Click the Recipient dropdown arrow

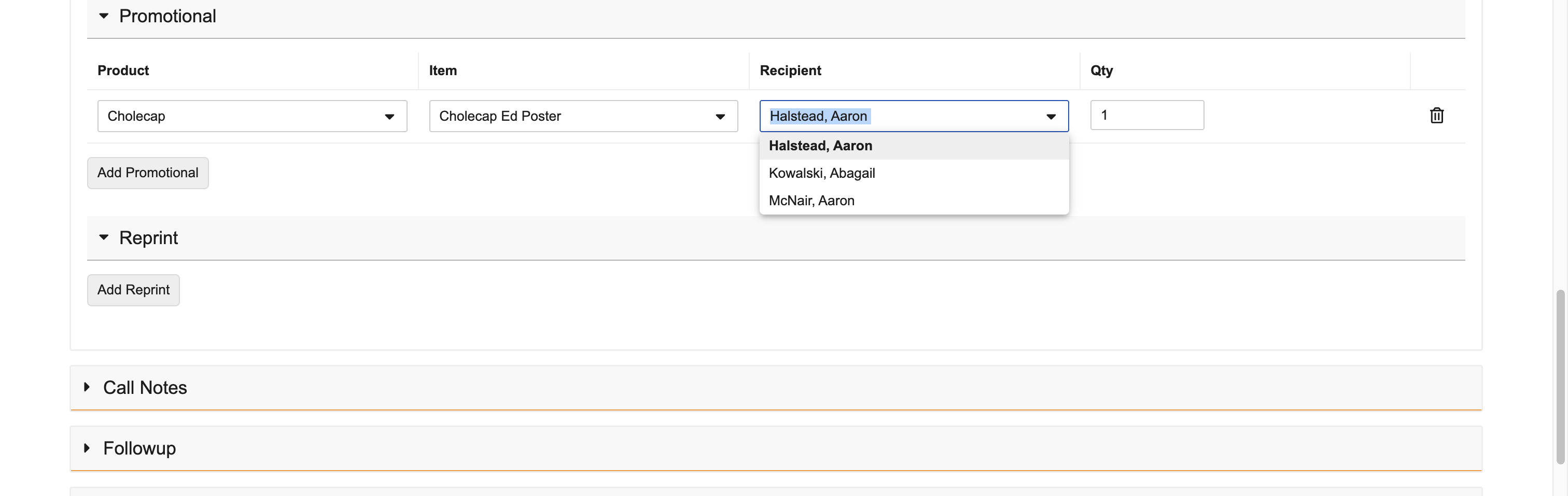click(x=1051, y=116)
